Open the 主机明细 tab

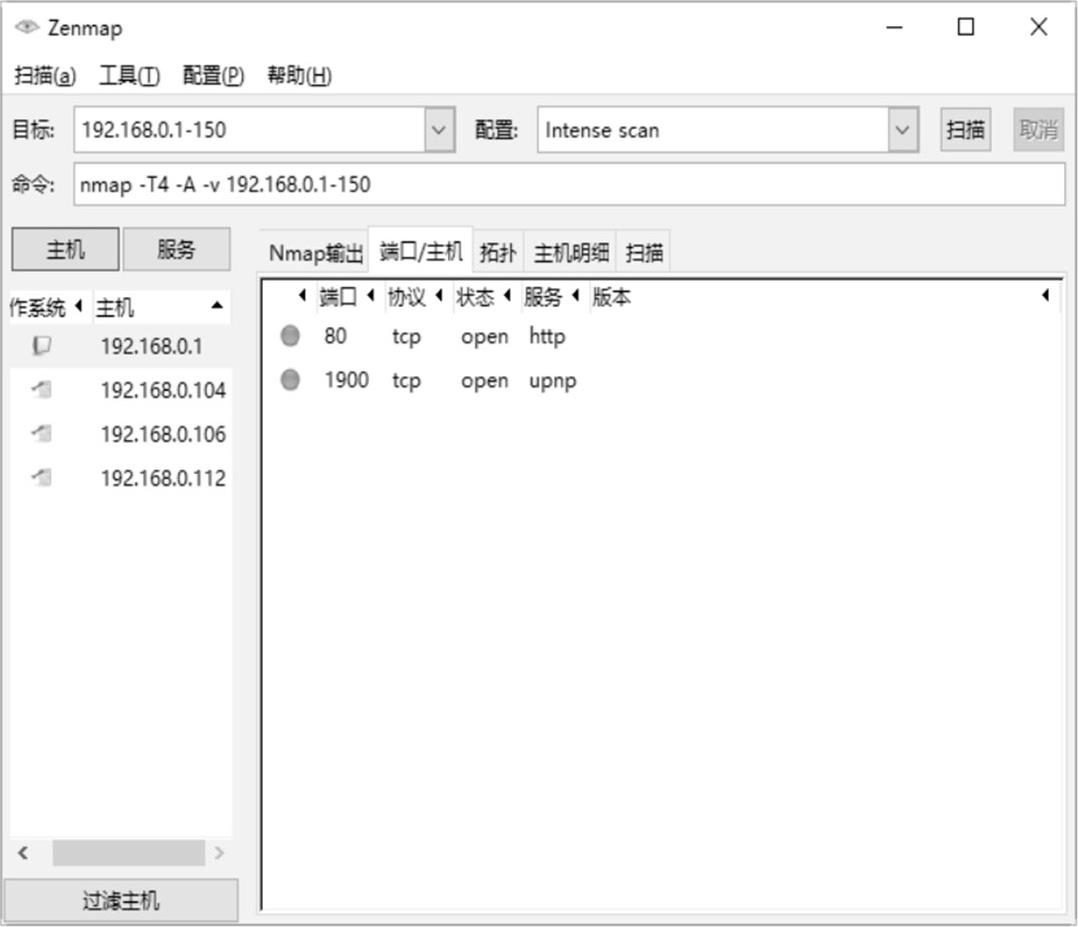point(570,253)
